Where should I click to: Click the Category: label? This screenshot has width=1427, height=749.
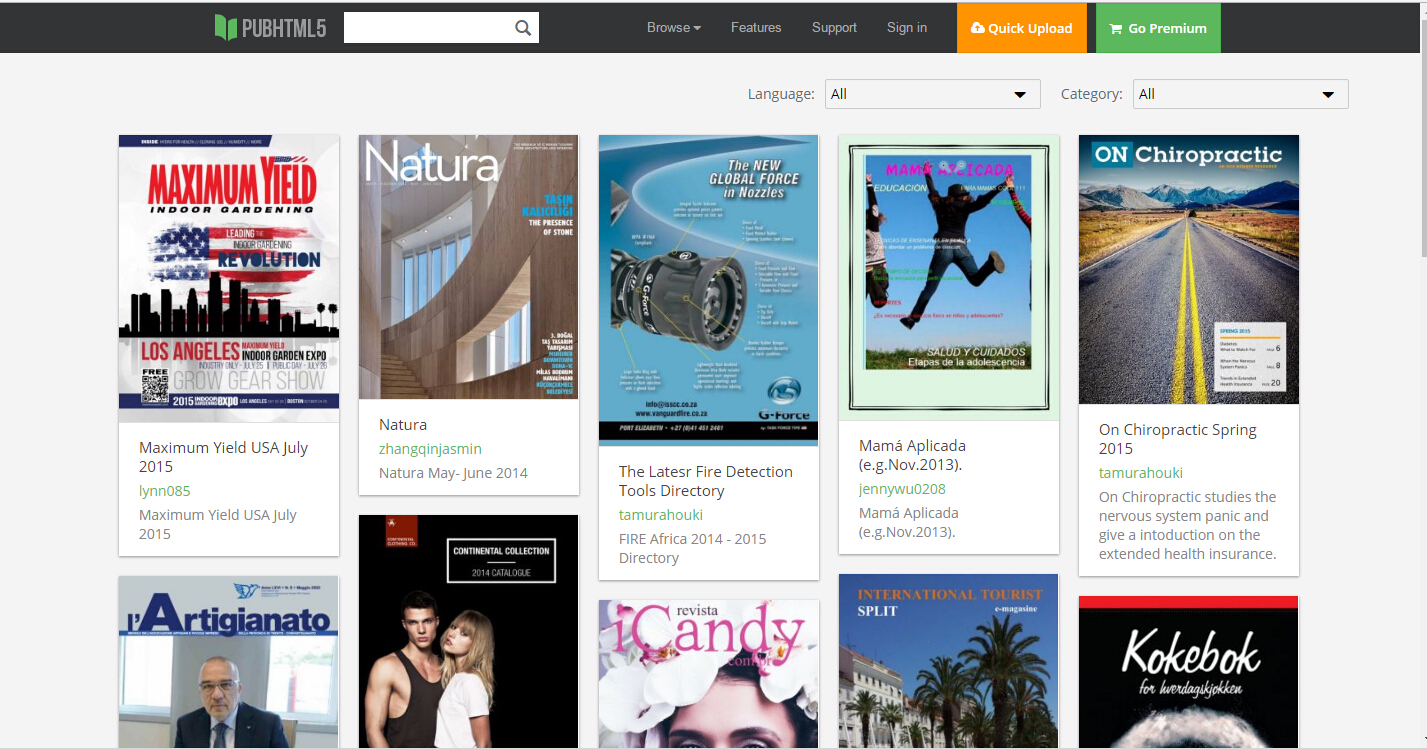[1092, 94]
